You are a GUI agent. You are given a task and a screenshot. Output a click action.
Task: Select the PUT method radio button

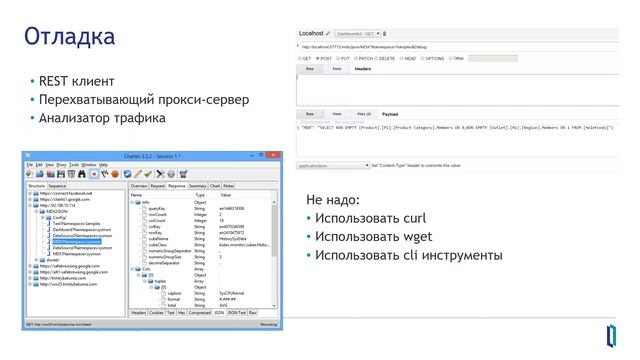(x=338, y=58)
